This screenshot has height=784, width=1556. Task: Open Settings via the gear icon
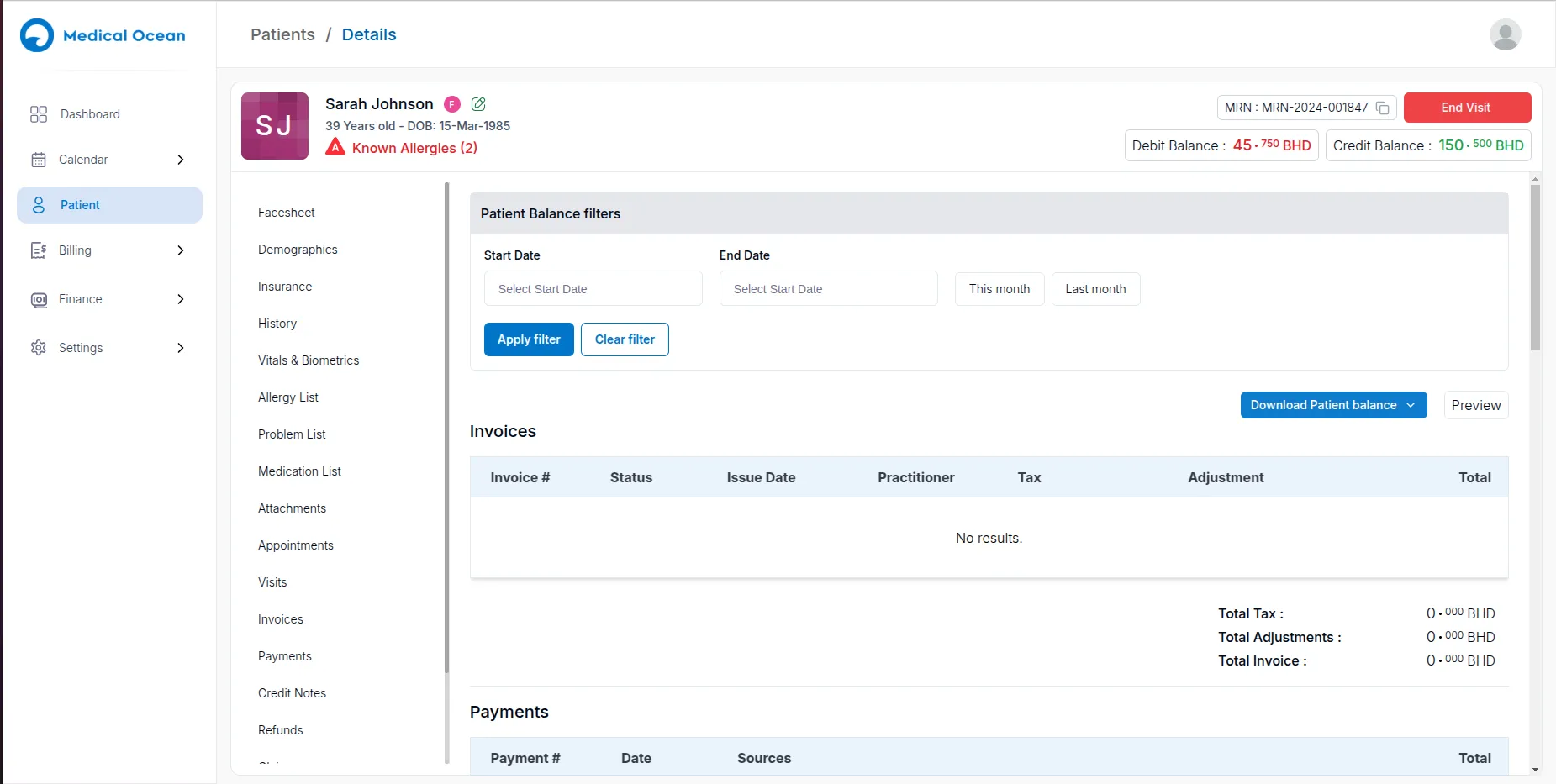39,347
